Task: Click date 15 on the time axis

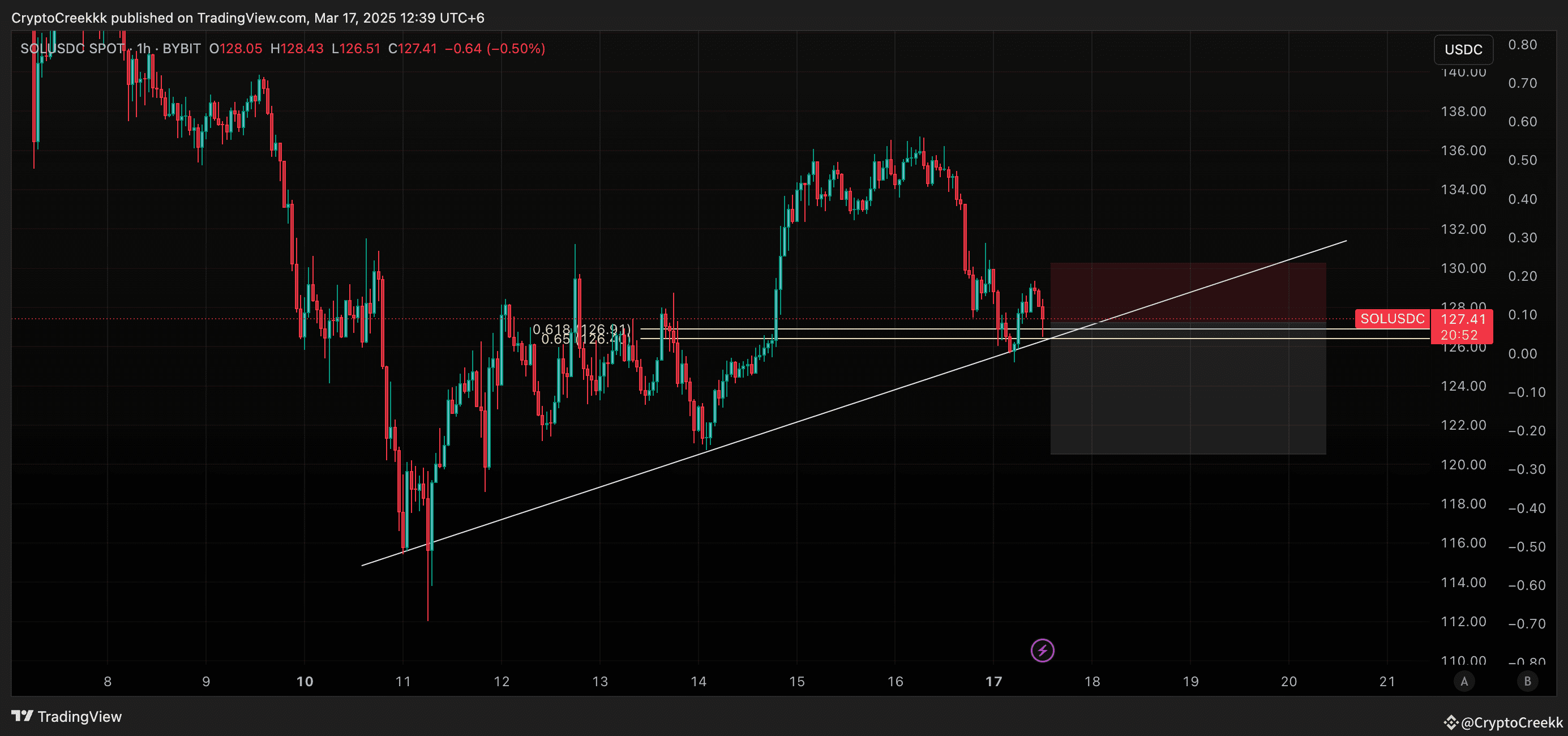Action: [x=797, y=682]
